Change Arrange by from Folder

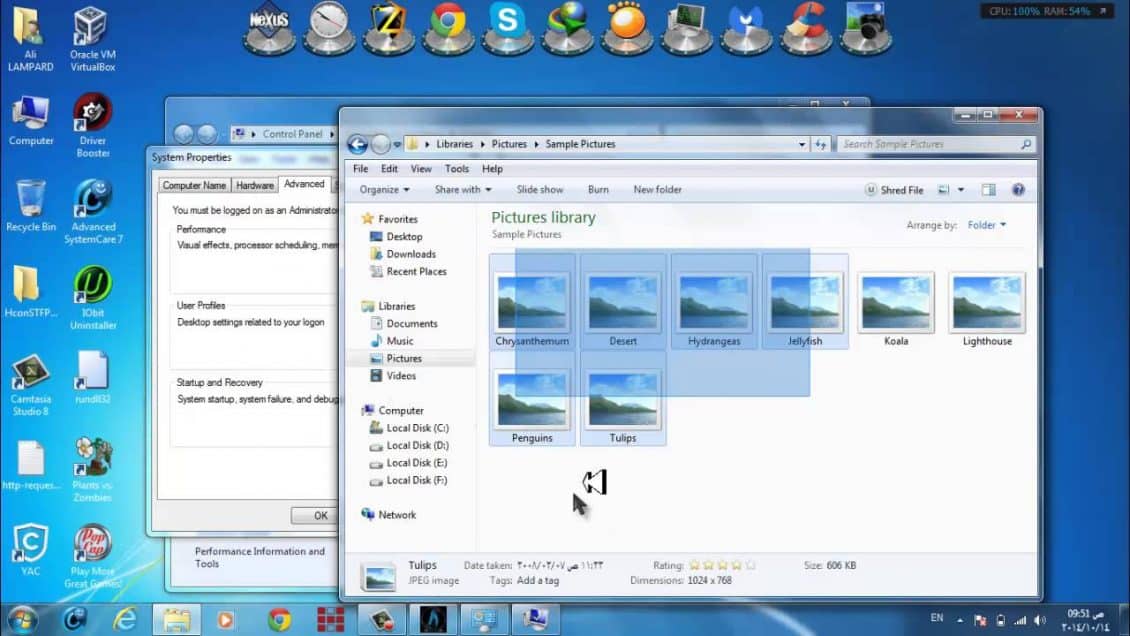coord(985,225)
